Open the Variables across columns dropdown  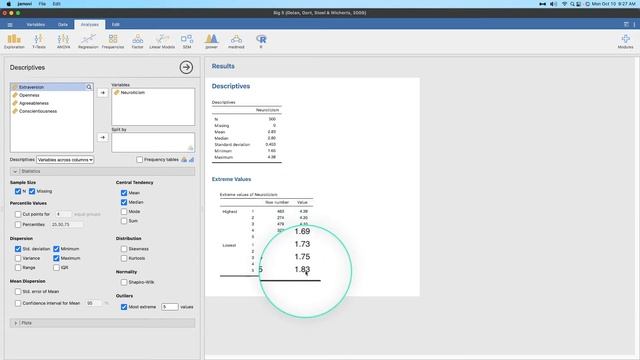pyautogui.click(x=65, y=160)
